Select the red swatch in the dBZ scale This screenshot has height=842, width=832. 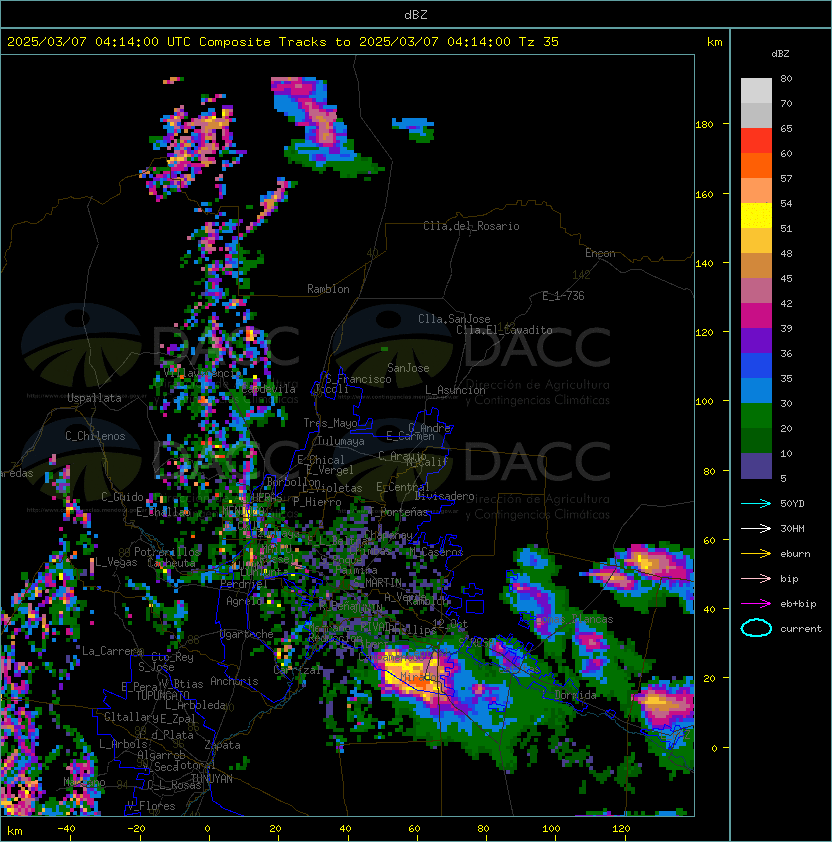point(756,141)
